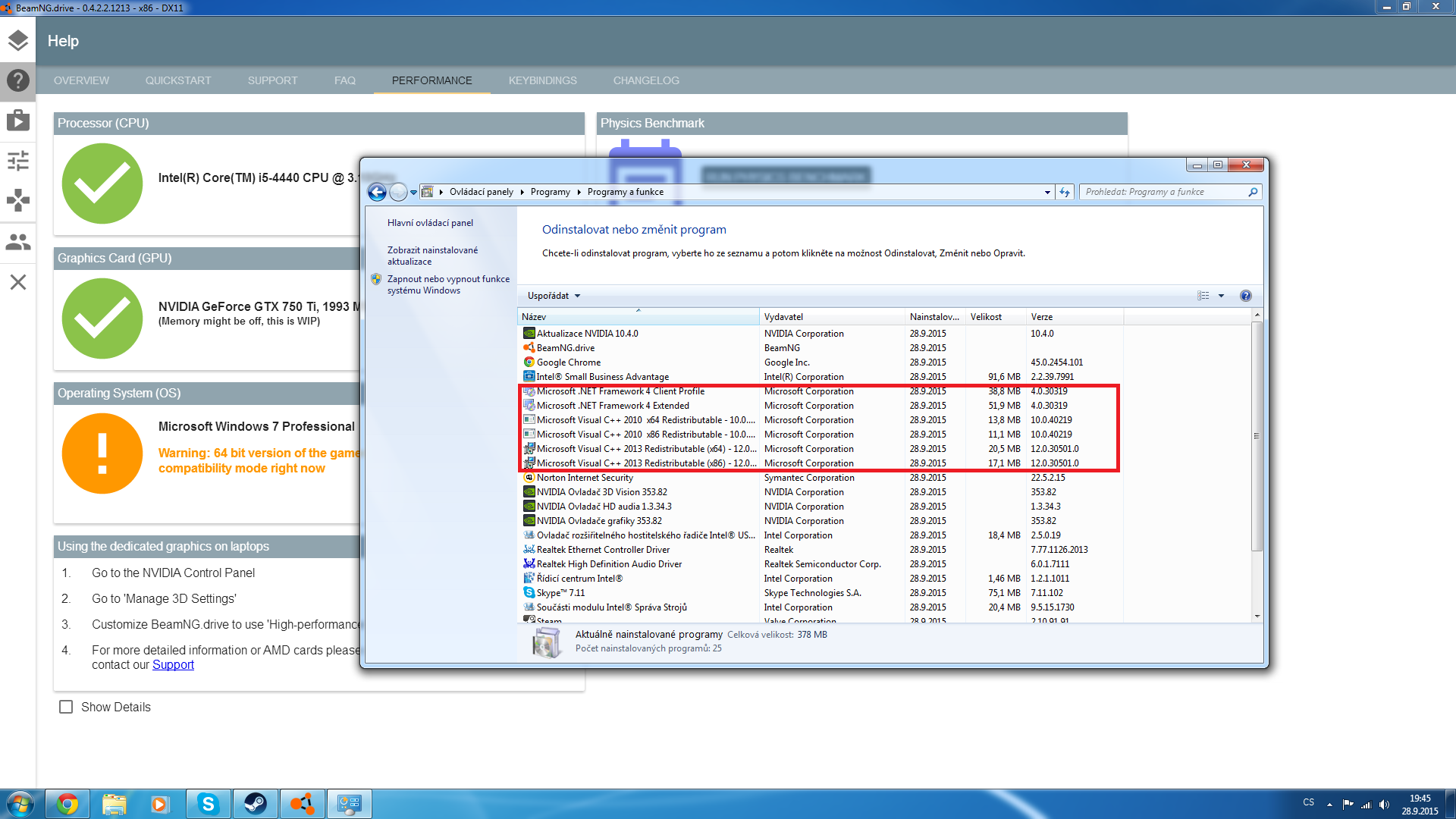Switch to the KEYBINDINGS tab
The image size is (1456, 819).
(543, 80)
